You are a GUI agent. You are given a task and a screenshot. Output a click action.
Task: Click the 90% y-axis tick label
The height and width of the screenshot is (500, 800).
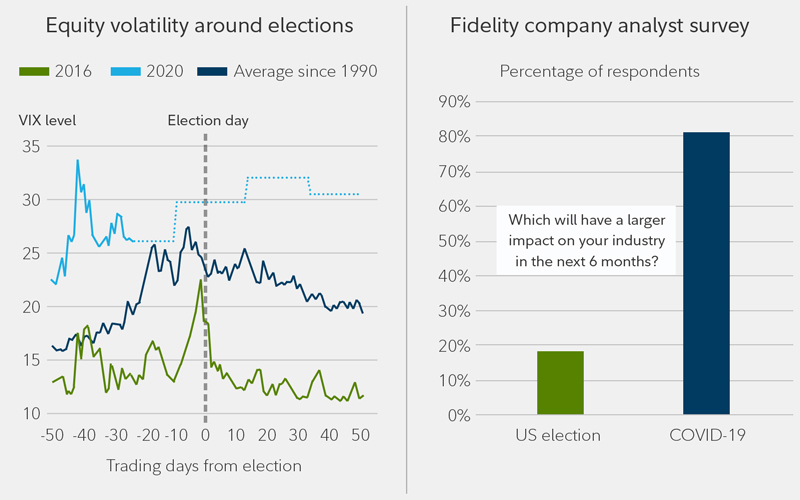pyautogui.click(x=451, y=101)
